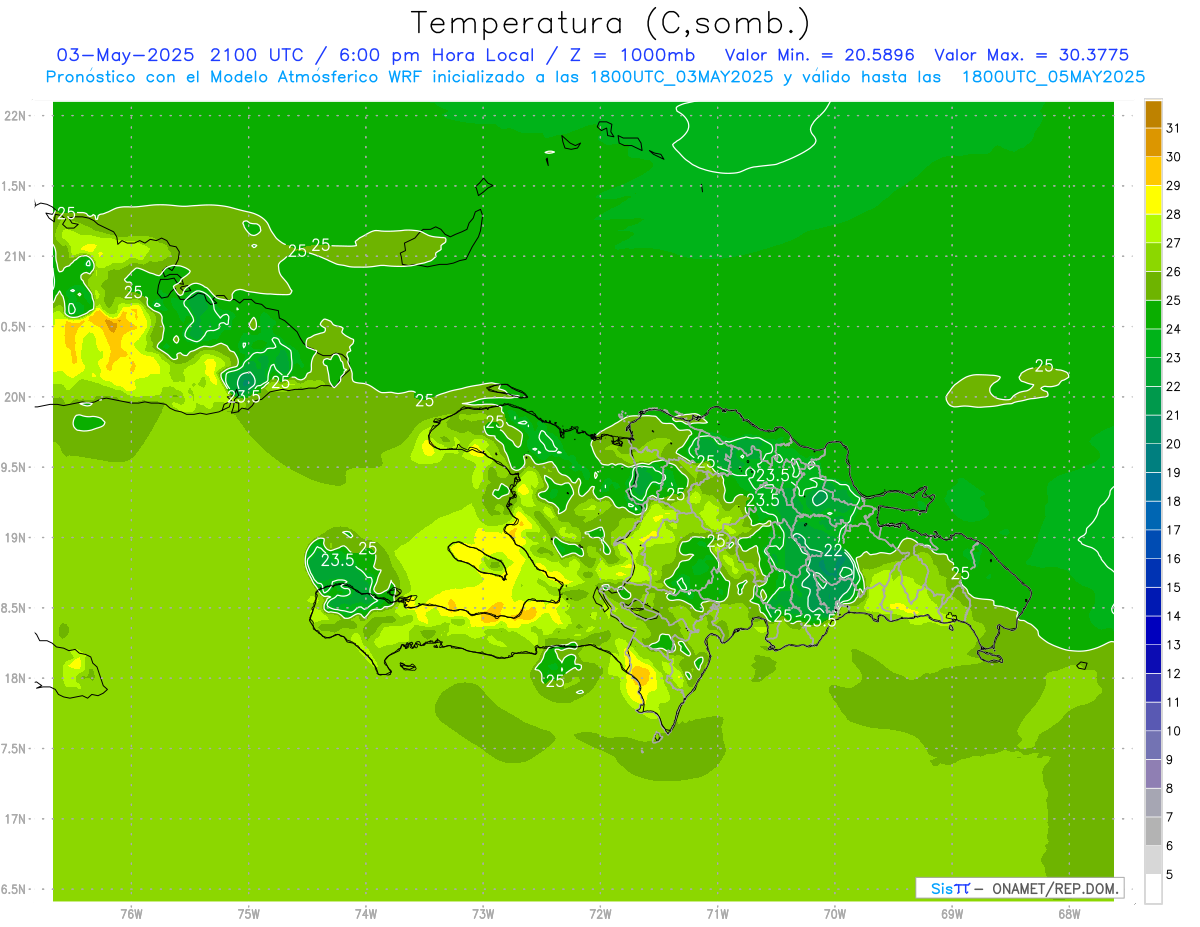Click the legend scale label 5

1170,874
